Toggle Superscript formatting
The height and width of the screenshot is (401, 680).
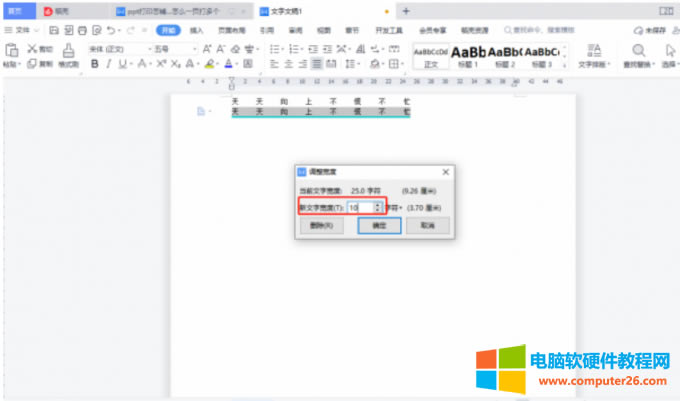pos(161,64)
